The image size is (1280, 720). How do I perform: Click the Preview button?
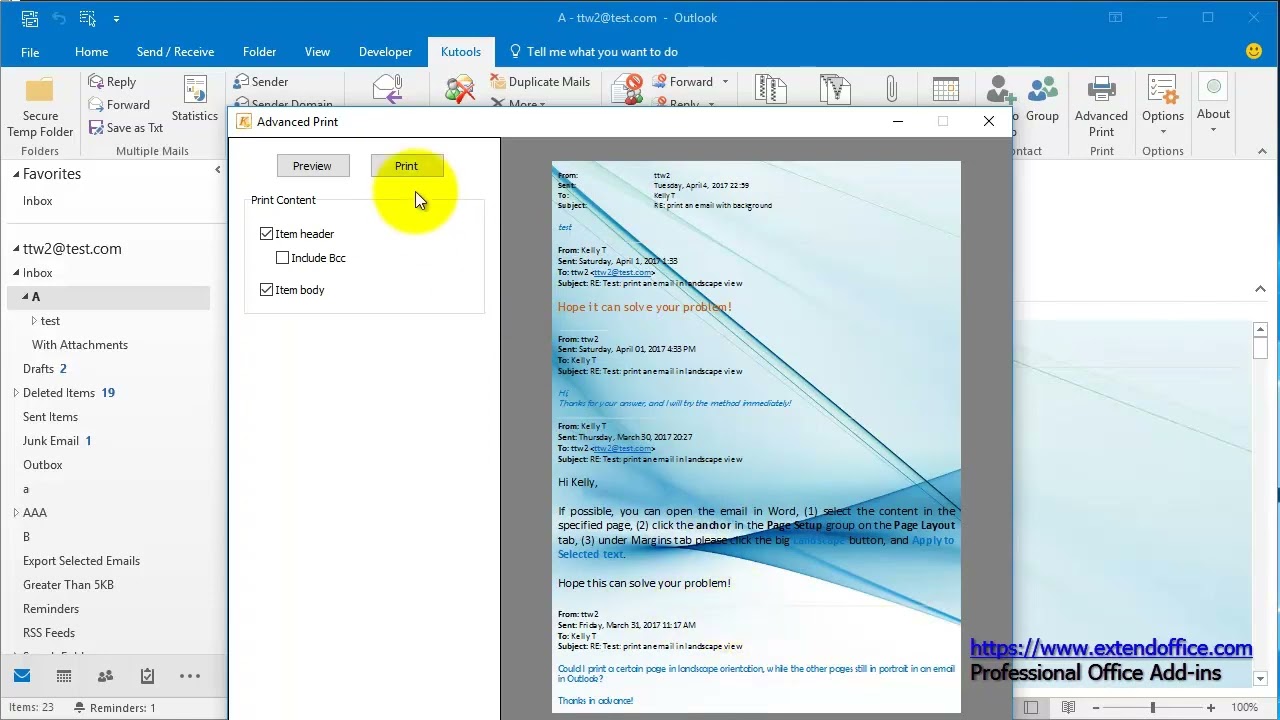point(312,166)
